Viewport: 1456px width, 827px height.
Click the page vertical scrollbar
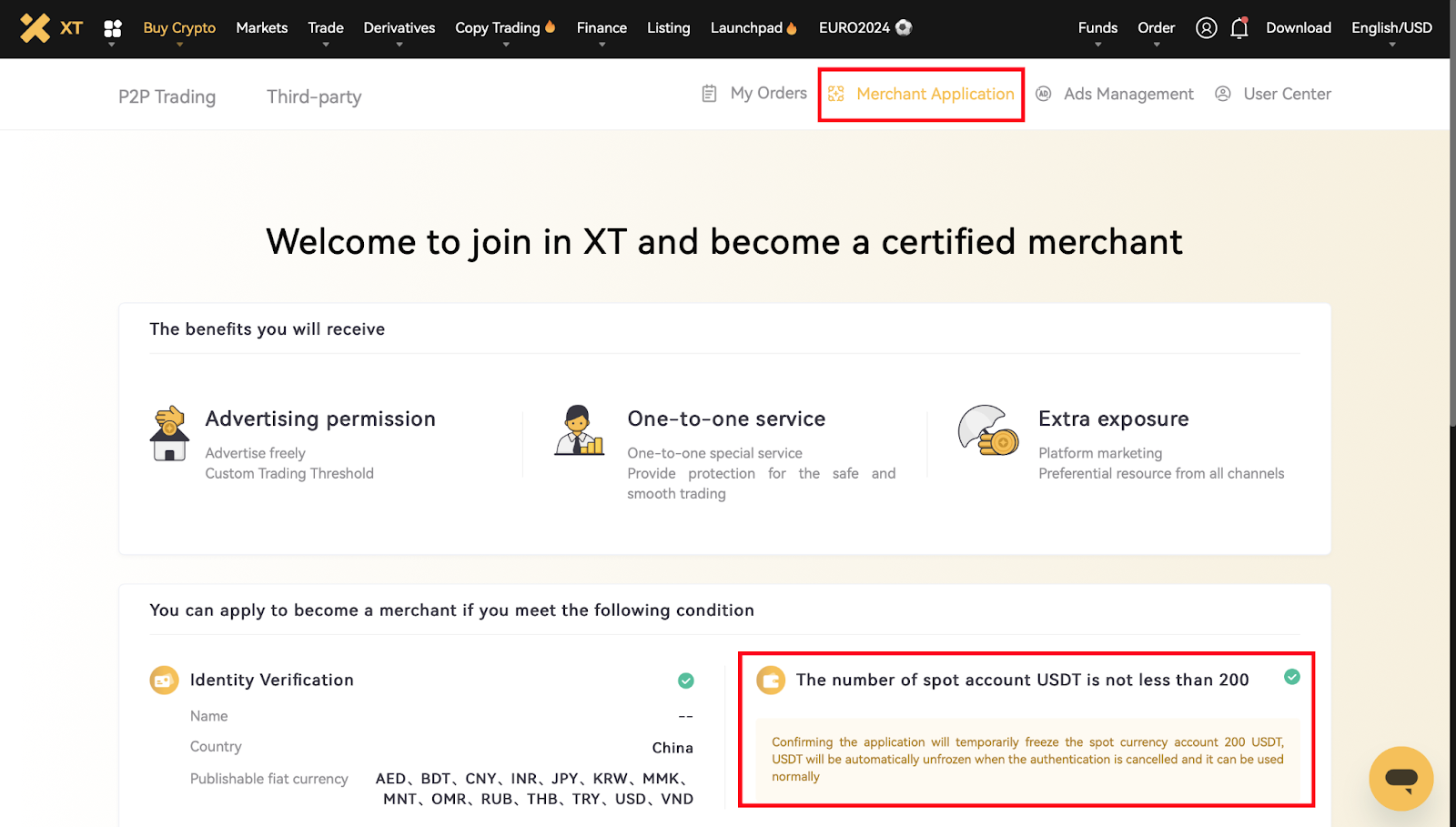point(1452,364)
